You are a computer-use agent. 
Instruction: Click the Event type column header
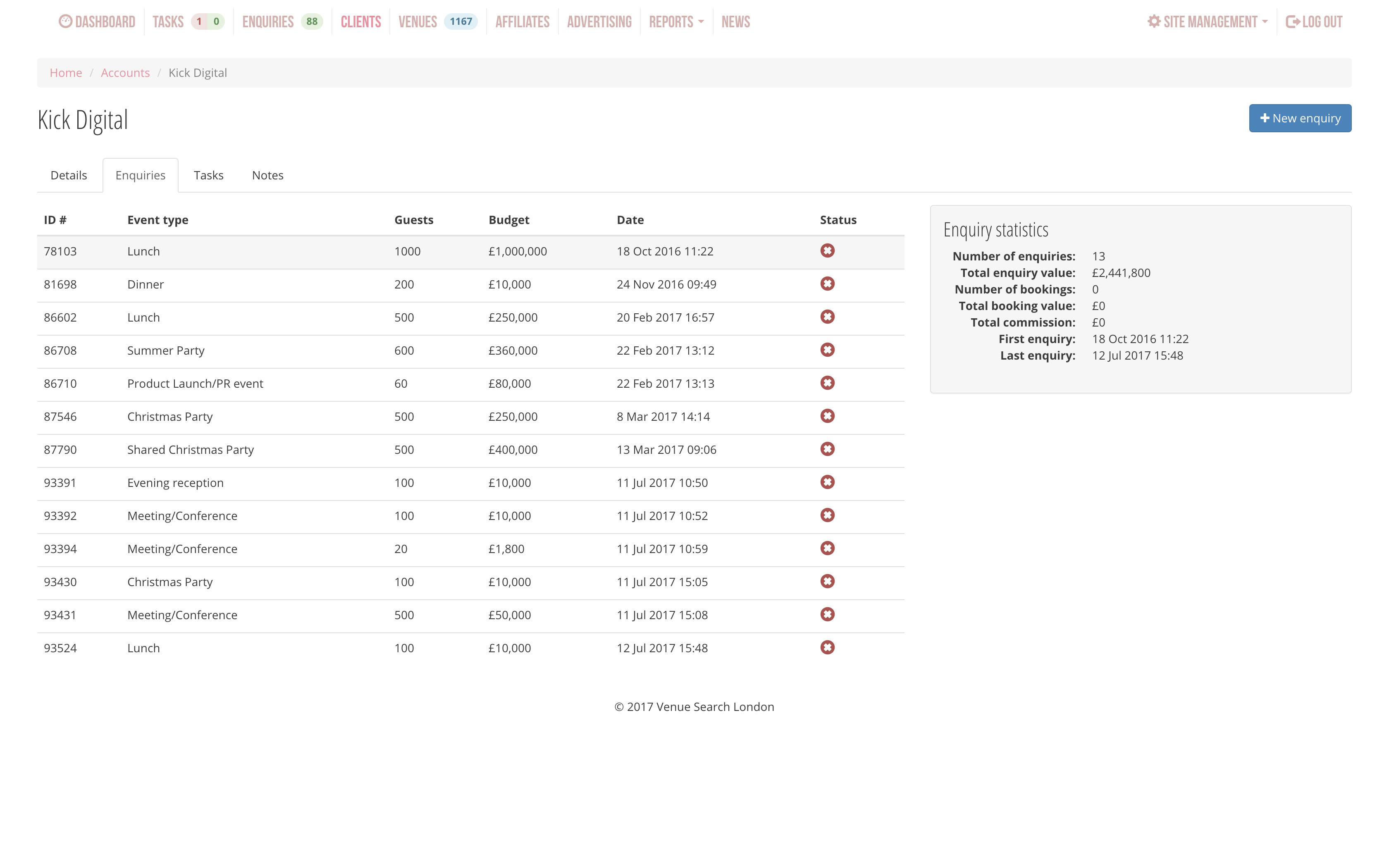click(x=158, y=220)
